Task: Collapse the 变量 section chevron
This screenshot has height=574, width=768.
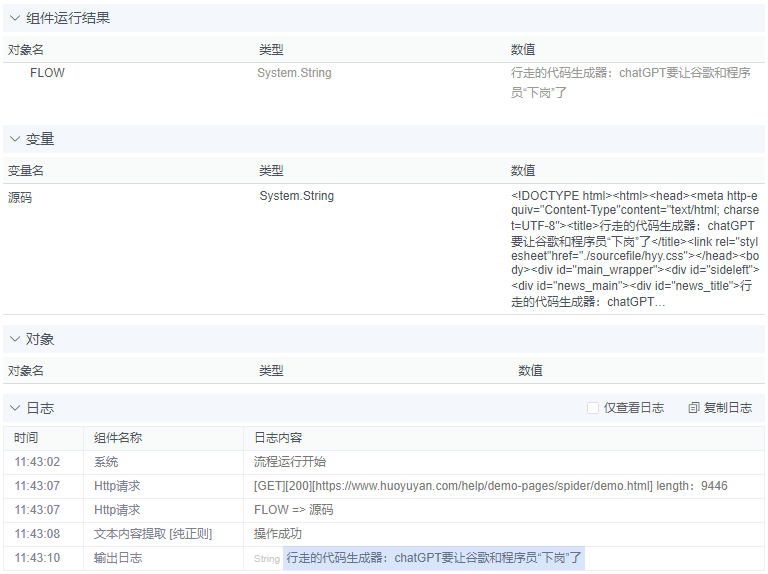Action: (x=15, y=139)
